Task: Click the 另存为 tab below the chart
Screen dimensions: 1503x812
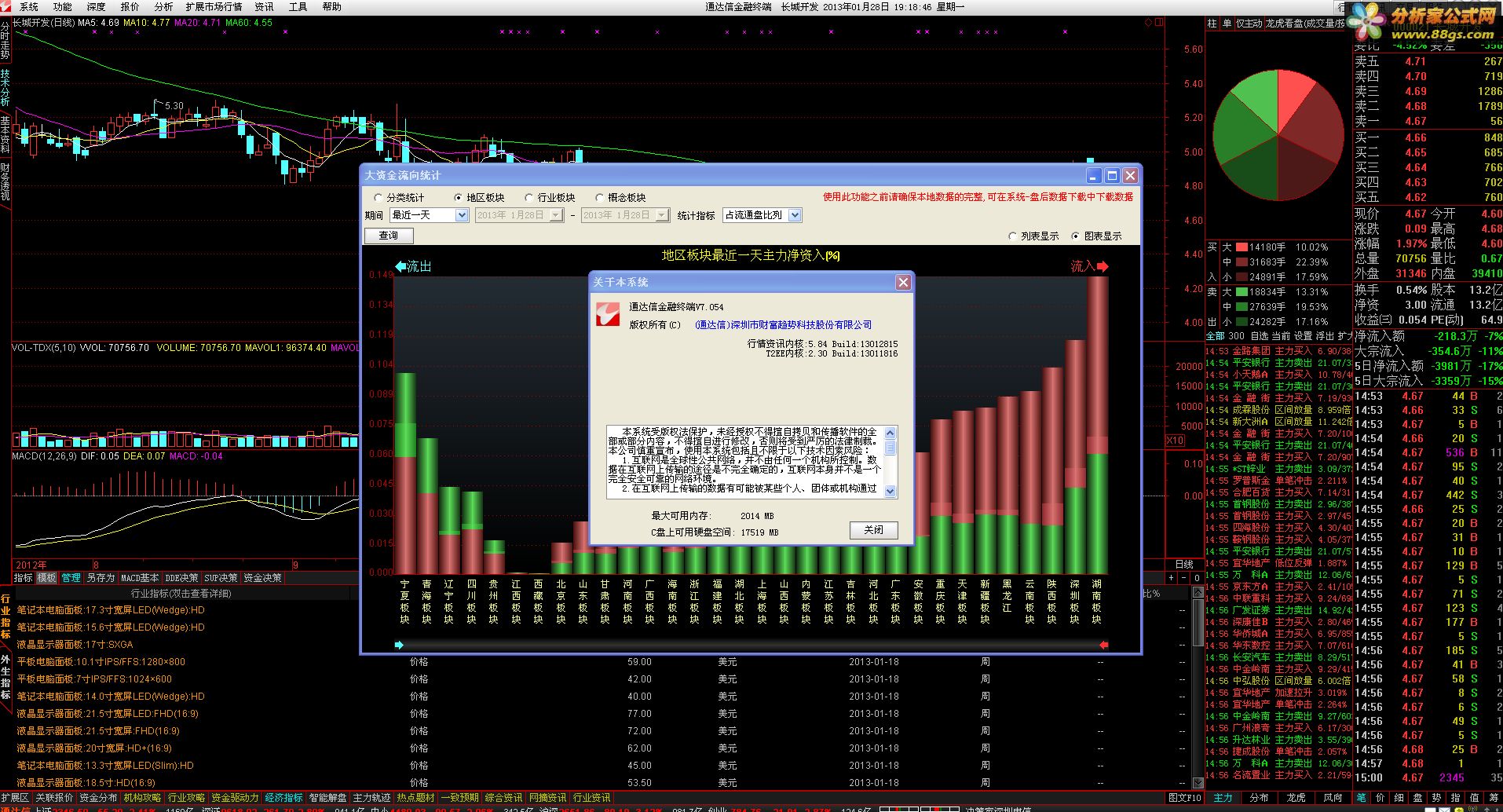Action: coord(101,578)
